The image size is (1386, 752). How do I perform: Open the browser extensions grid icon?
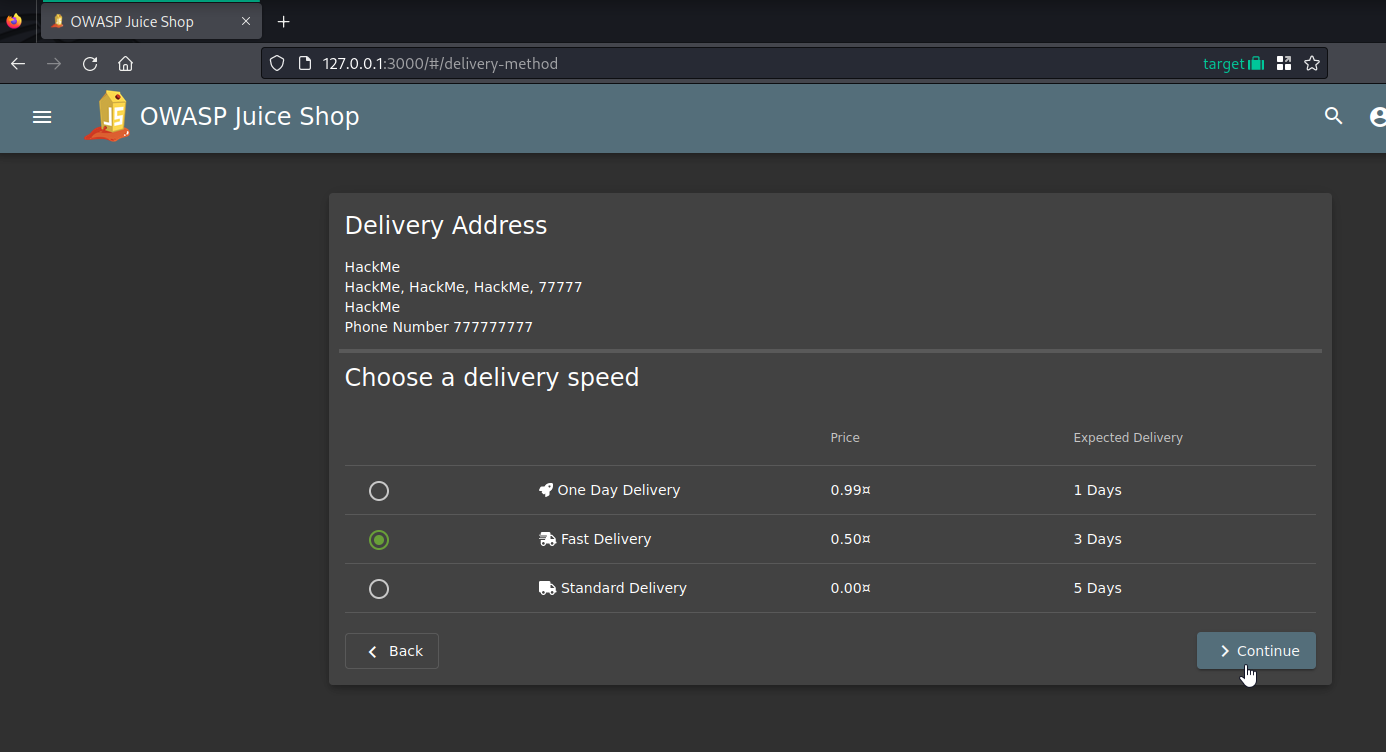[x=1284, y=64]
